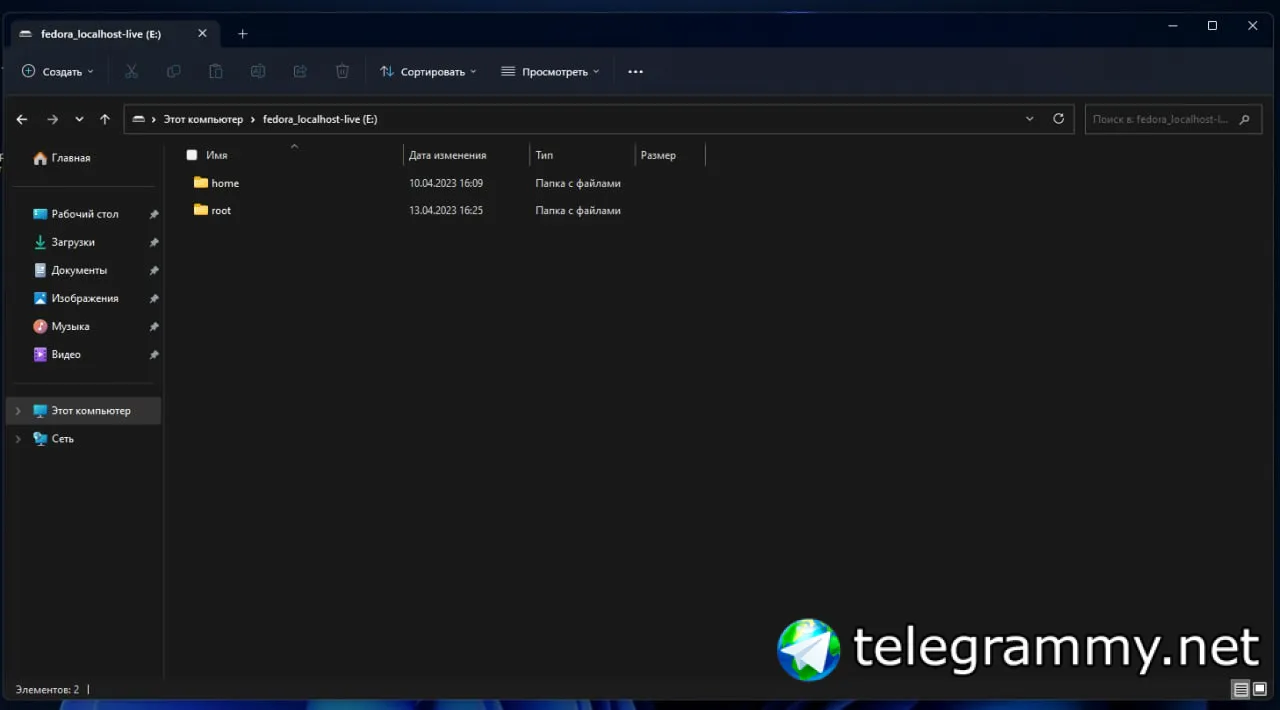Viewport: 1280px width, 710px height.
Task: Open recent locations dropdown arrow
Action: [x=79, y=119]
